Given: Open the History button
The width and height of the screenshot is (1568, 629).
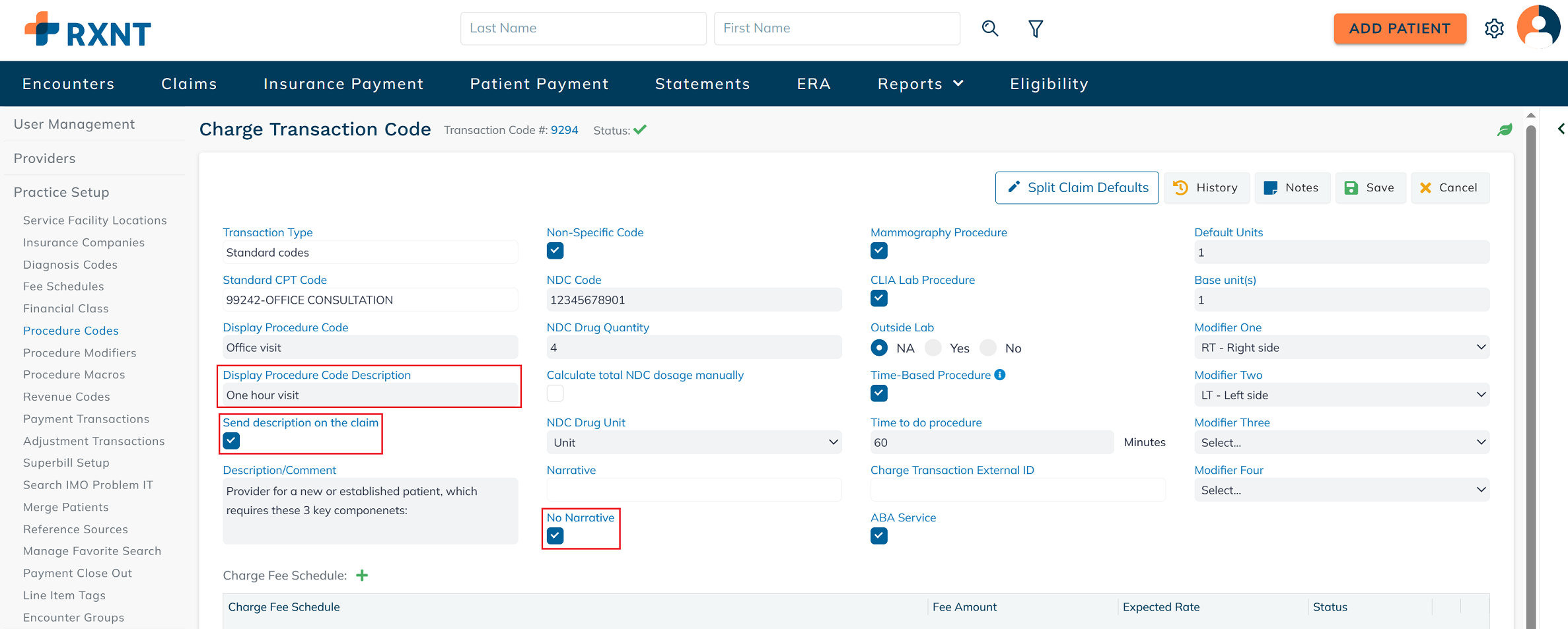Looking at the screenshot, I should click(x=1205, y=188).
